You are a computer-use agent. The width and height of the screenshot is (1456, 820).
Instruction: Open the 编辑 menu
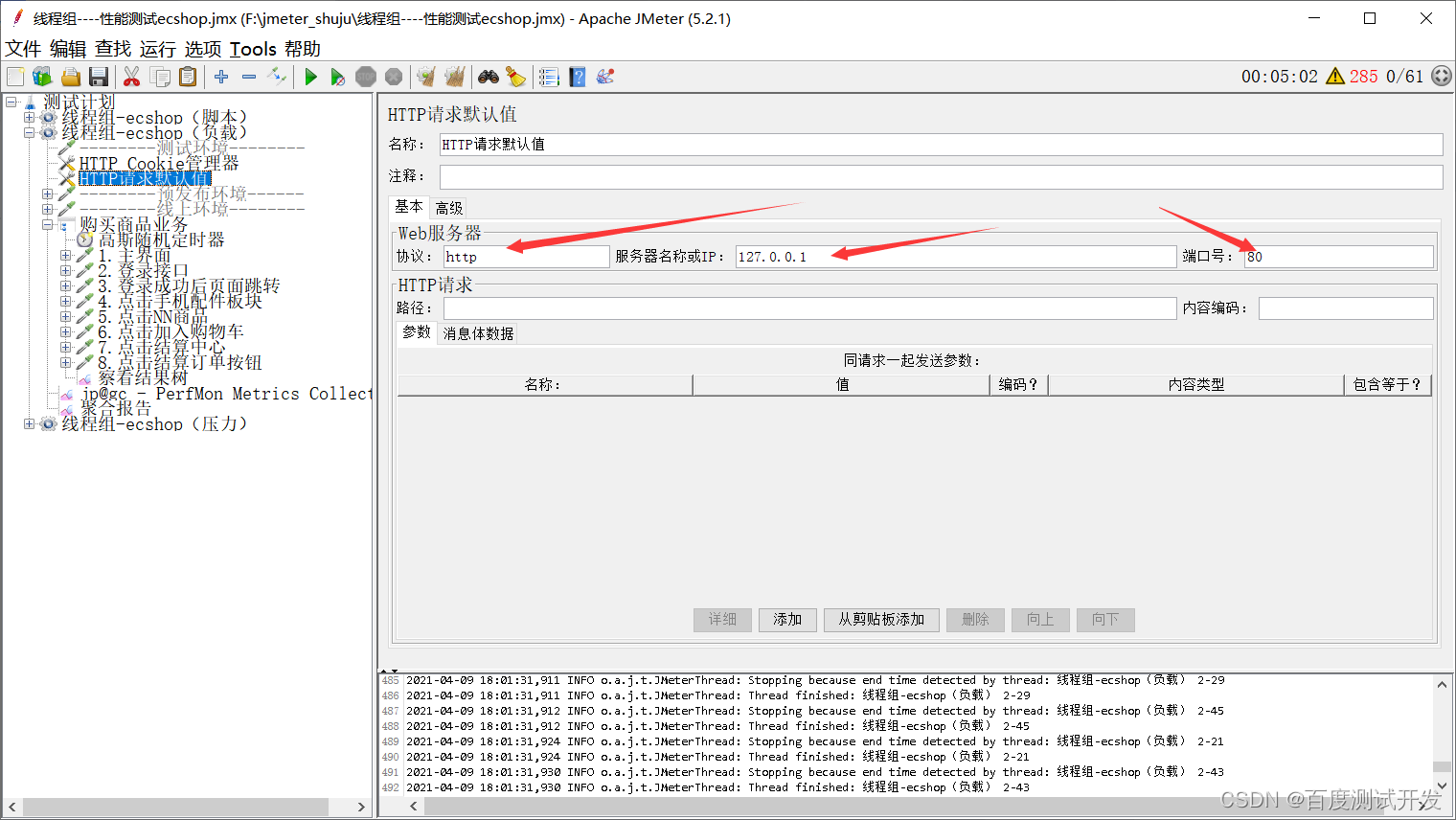(68, 49)
